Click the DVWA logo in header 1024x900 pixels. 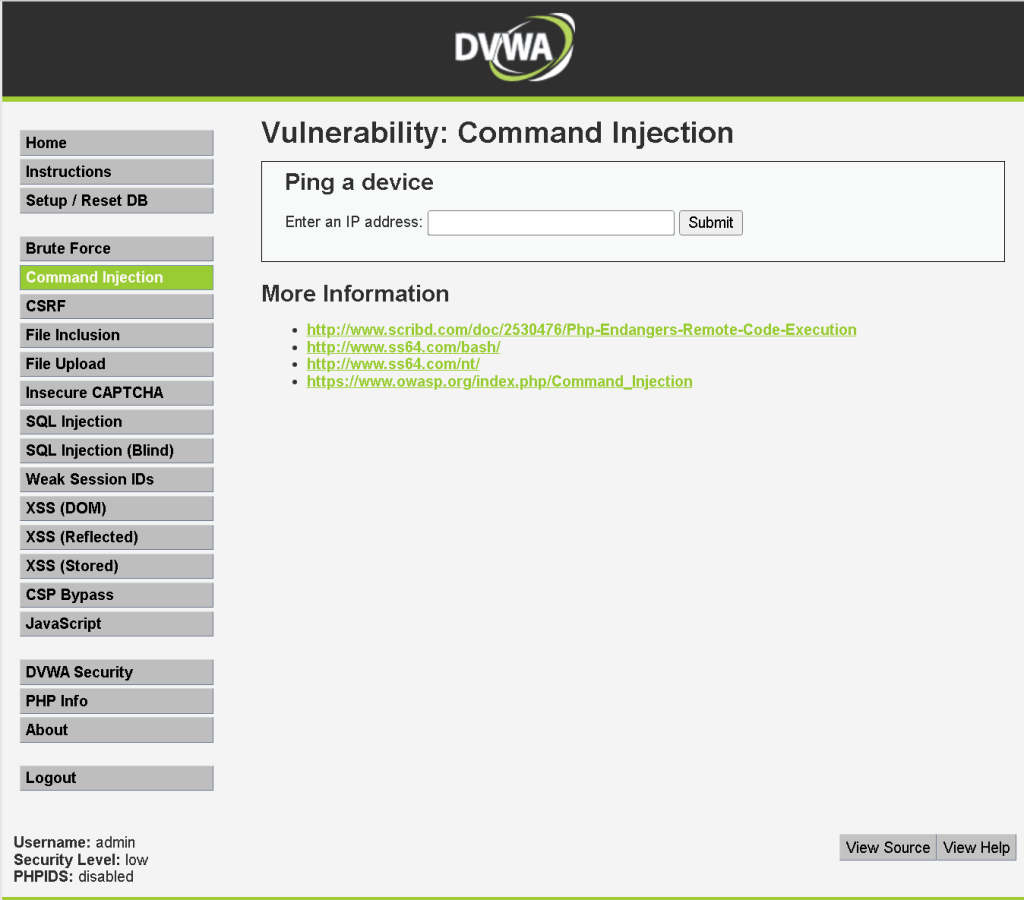[514, 48]
